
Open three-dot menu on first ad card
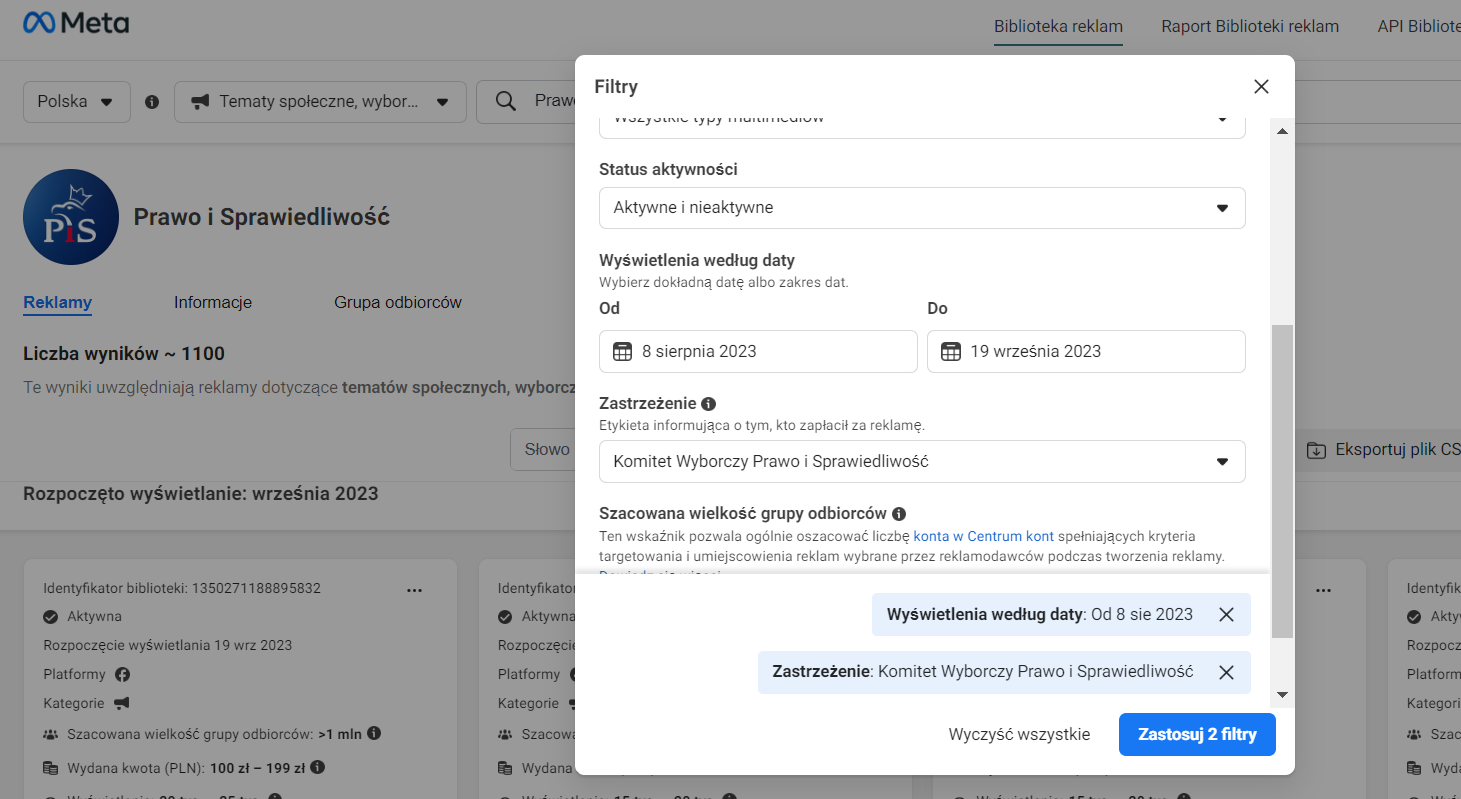[414, 590]
